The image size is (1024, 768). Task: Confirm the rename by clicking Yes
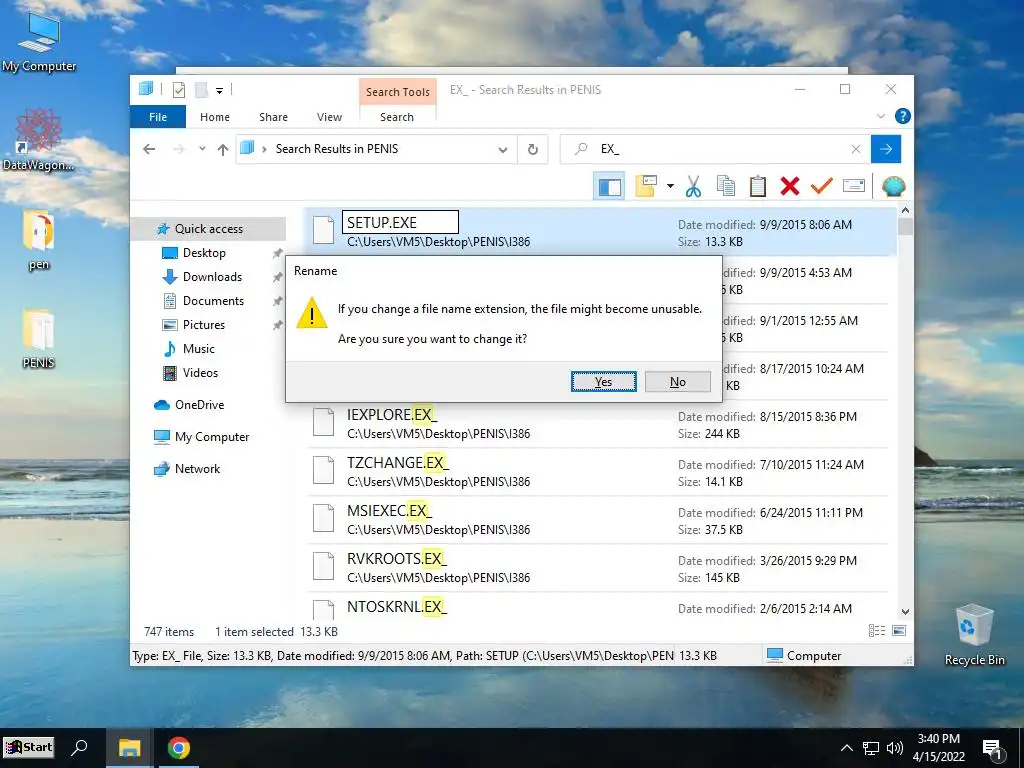click(x=603, y=381)
